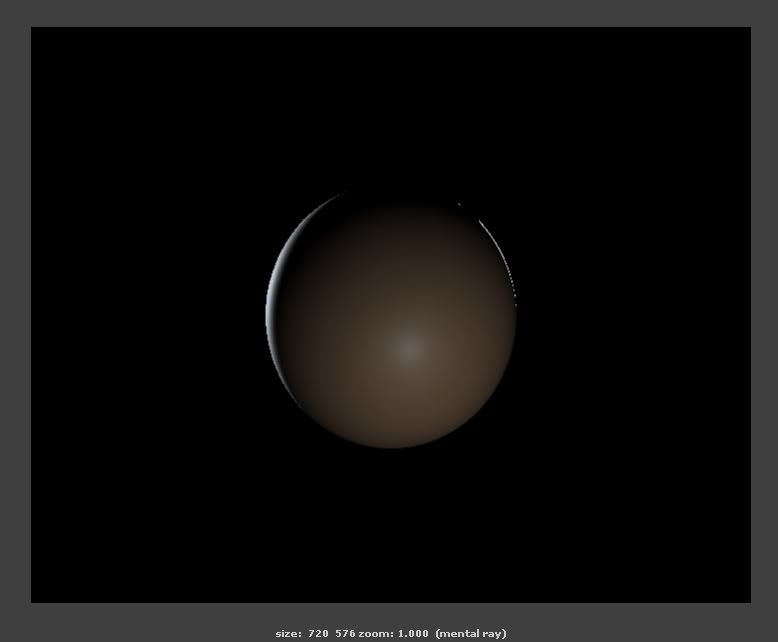Click the "size:" label in the status line
778x642 pixels.
point(288,633)
